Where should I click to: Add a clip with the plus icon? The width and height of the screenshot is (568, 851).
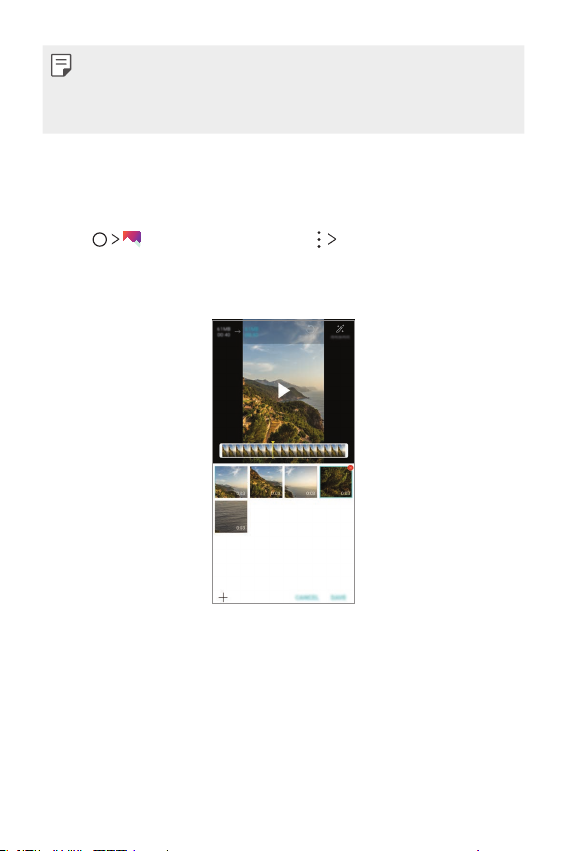coord(223,597)
